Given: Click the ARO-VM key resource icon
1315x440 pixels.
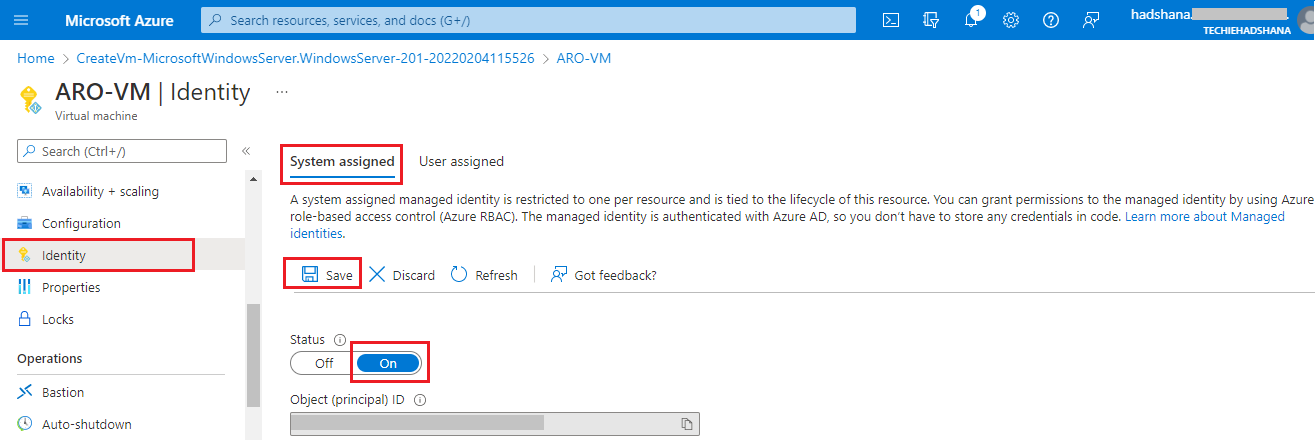Looking at the screenshot, I should [x=30, y=99].
